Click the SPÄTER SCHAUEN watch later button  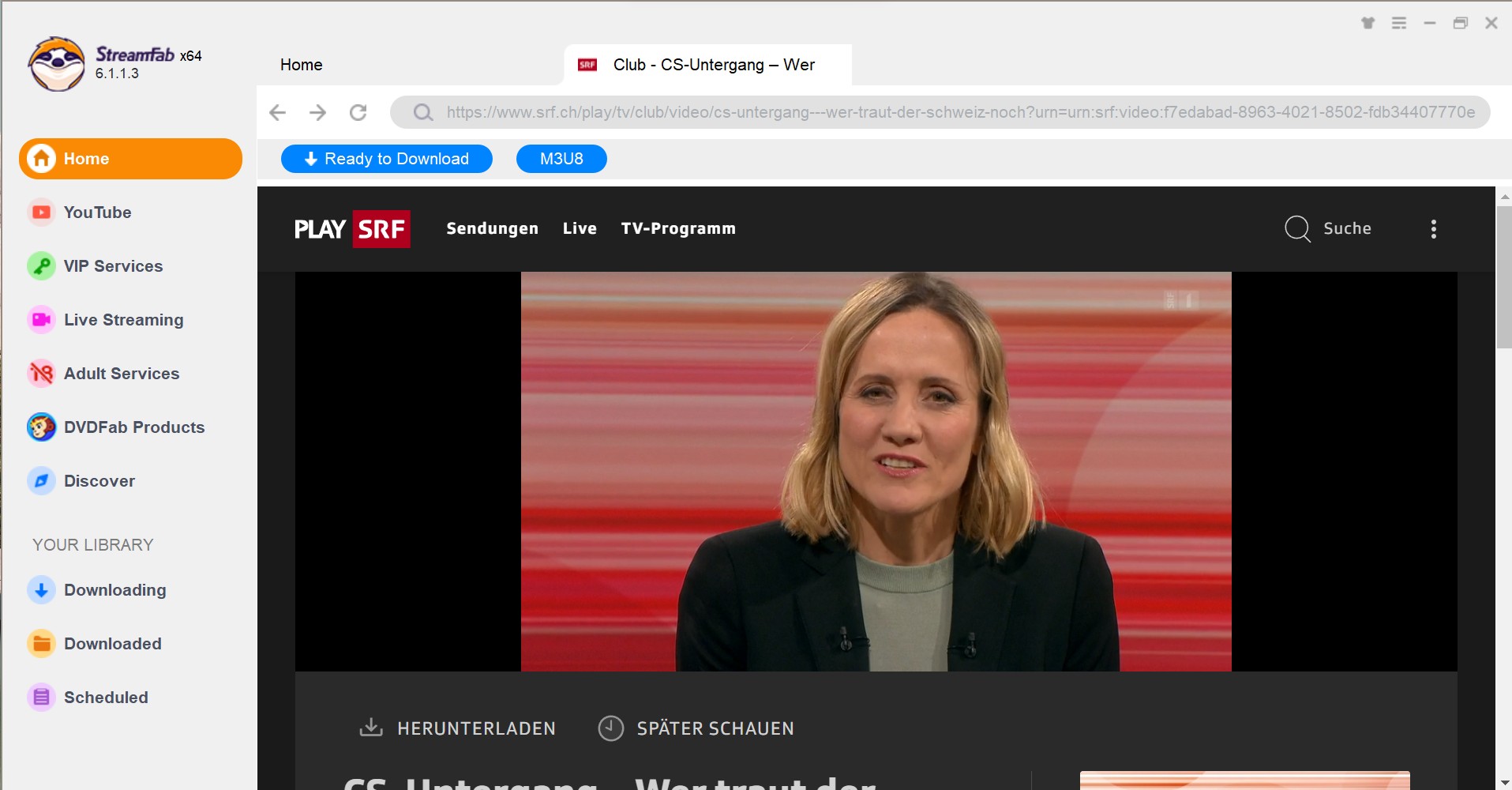point(696,728)
